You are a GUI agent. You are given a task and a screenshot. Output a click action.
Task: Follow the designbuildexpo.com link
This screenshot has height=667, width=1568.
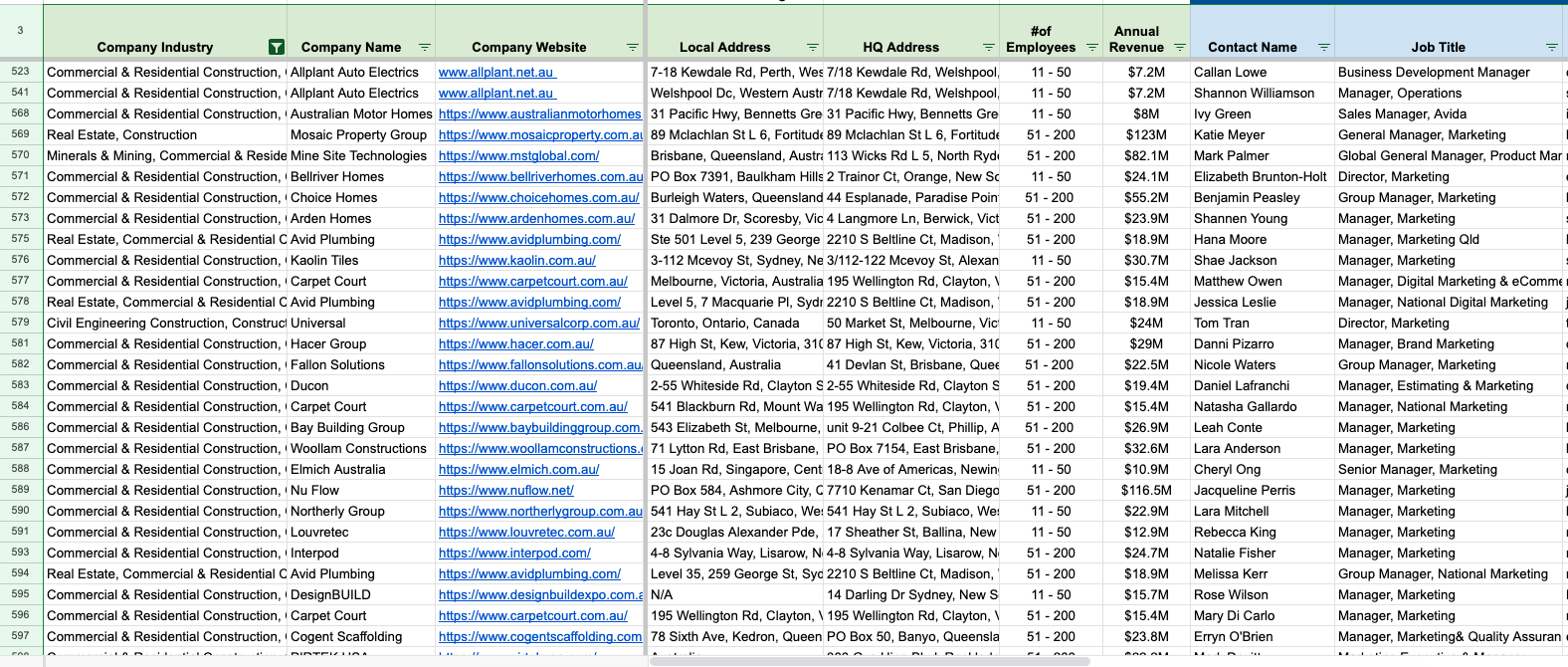(x=540, y=594)
